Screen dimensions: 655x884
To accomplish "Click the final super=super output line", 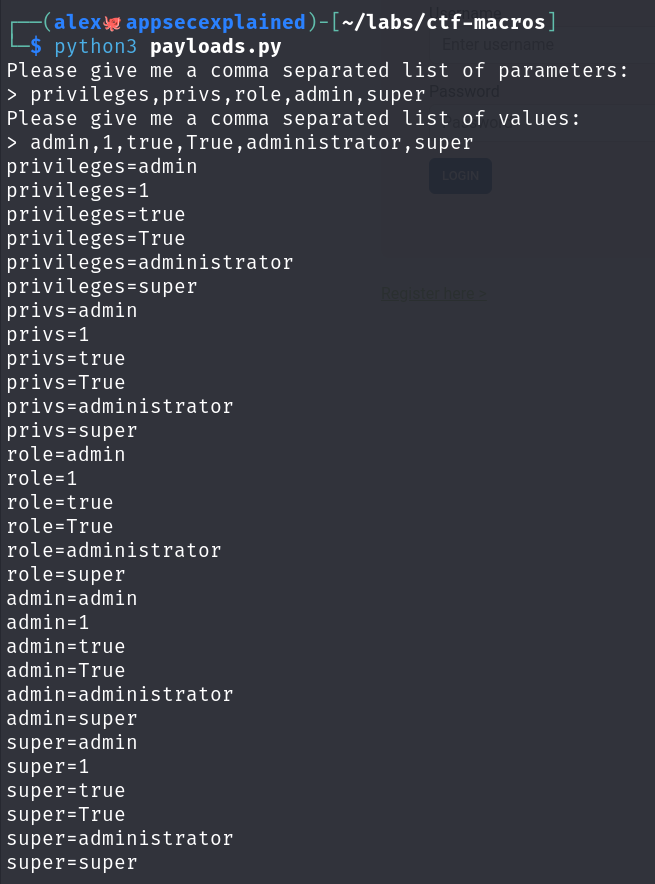I will (72, 863).
